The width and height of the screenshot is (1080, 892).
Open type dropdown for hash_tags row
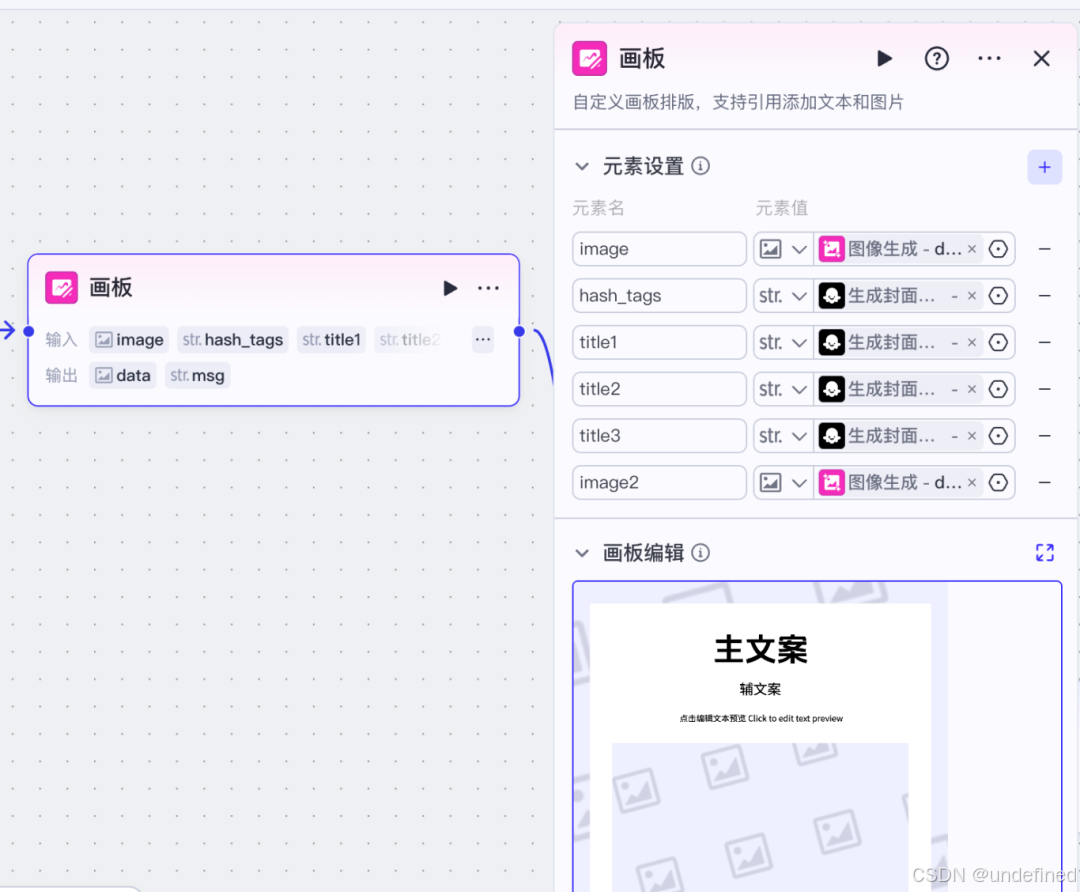click(783, 295)
